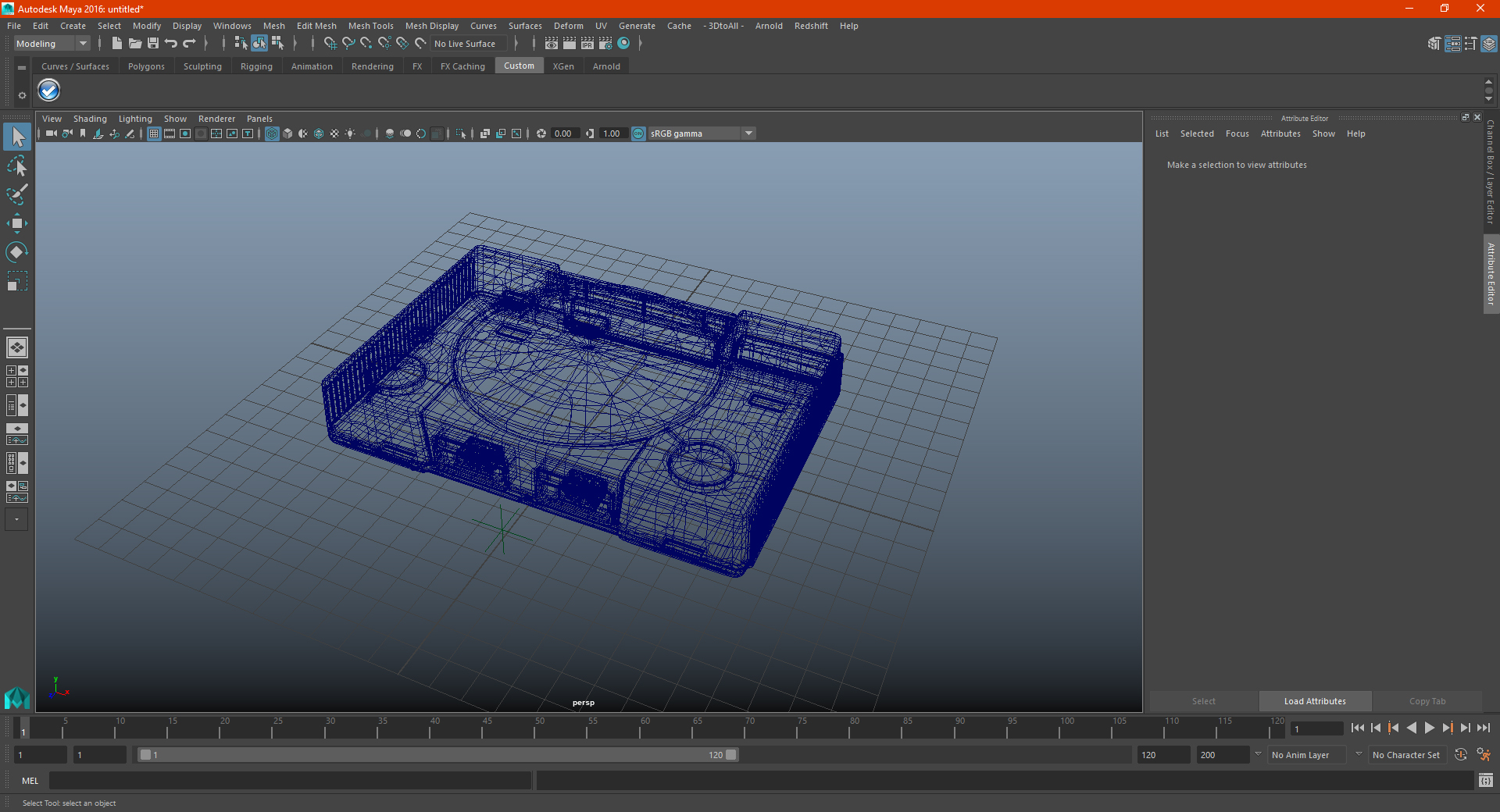The width and height of the screenshot is (1500, 812).
Task: Open the Mesh Tools menu
Action: click(370, 26)
